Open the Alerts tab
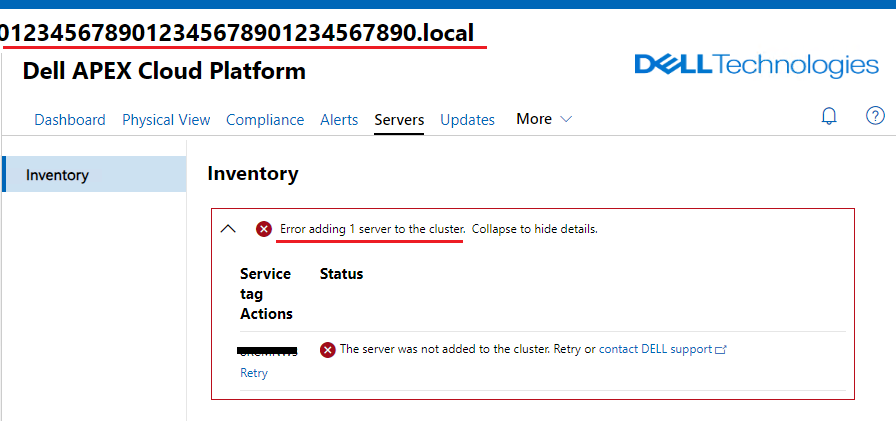 [x=339, y=120]
